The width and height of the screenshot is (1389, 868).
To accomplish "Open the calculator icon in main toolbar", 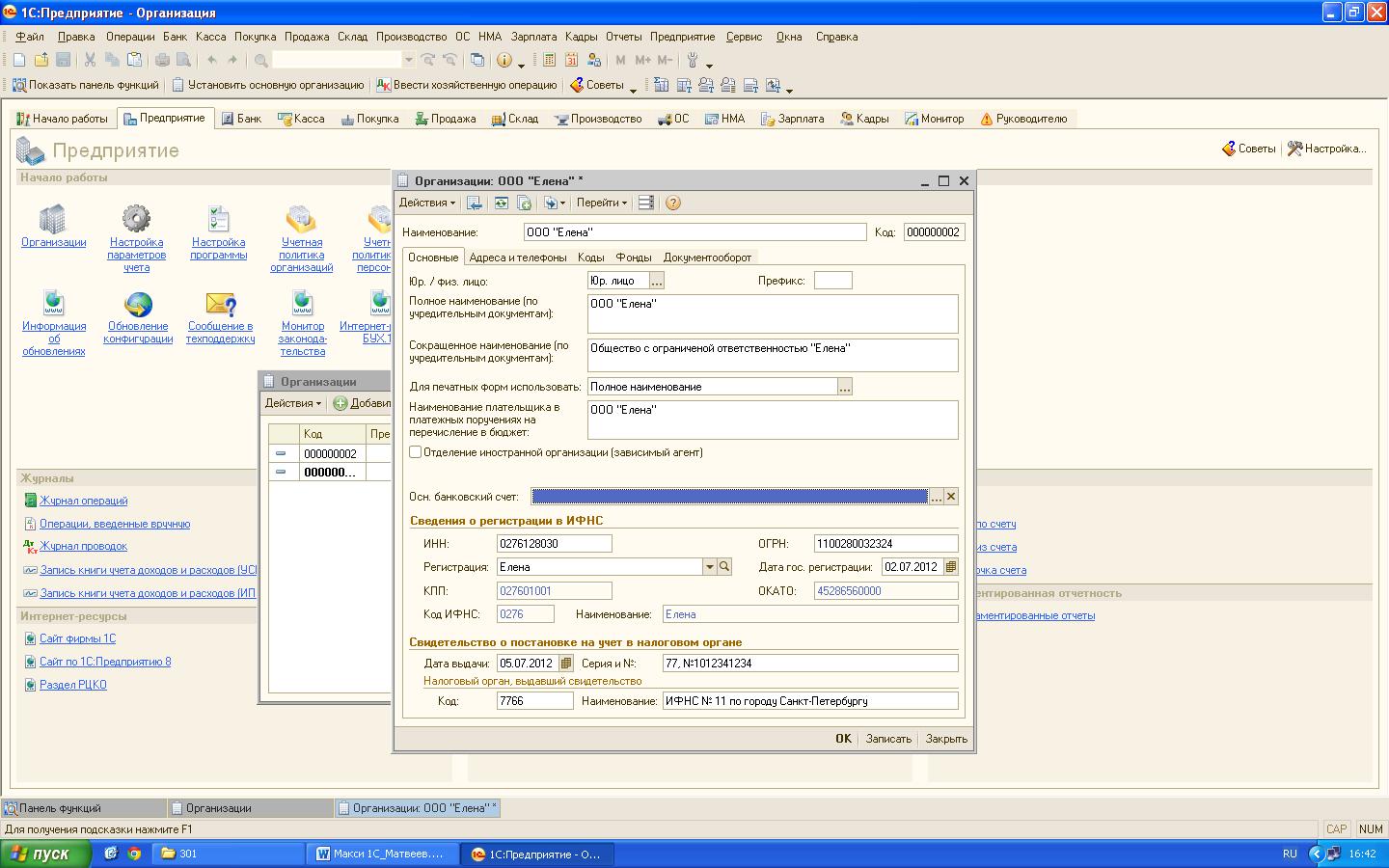I will (549, 60).
